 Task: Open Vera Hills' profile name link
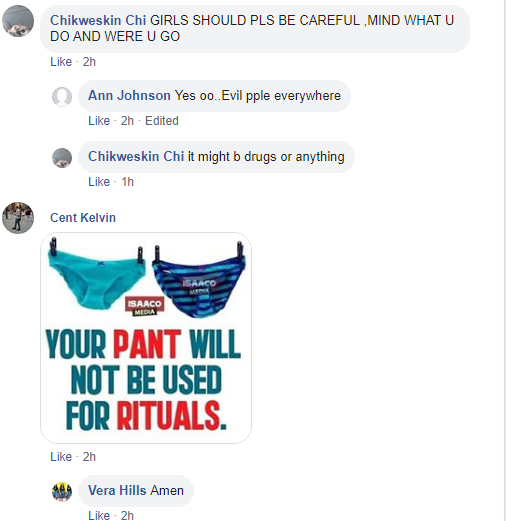click(117, 490)
